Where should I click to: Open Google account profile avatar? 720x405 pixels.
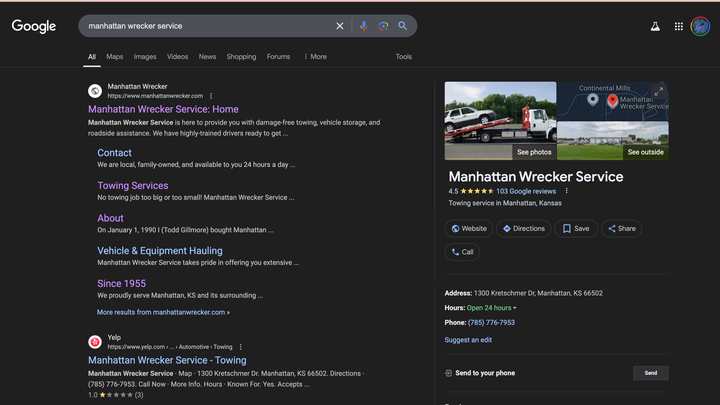(x=700, y=27)
